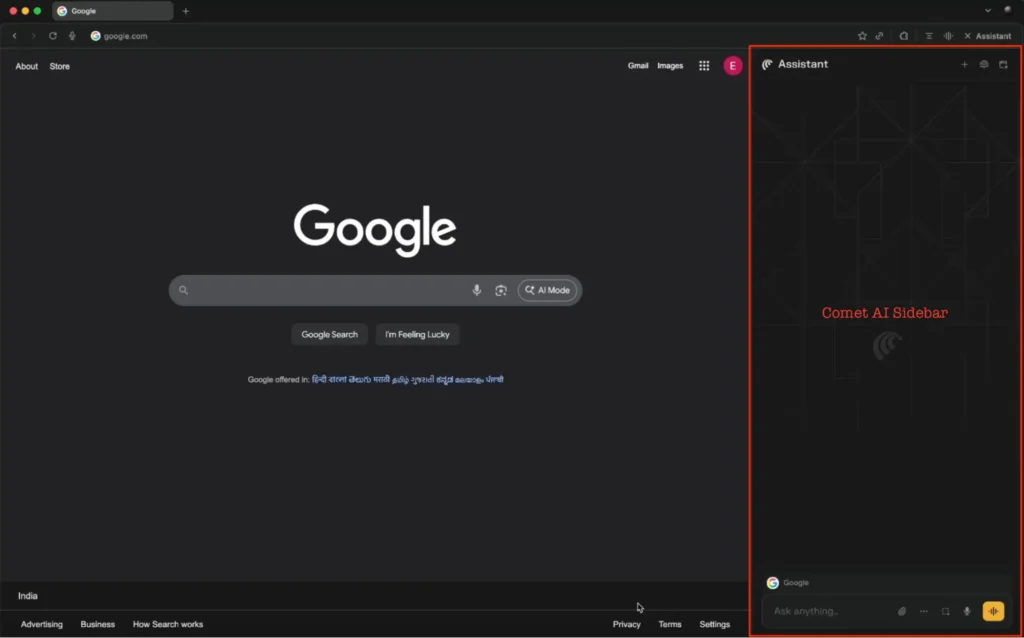This screenshot has height=638, width=1024.
Task: Start a new Assistant chat with plus icon
Action: coord(964,64)
